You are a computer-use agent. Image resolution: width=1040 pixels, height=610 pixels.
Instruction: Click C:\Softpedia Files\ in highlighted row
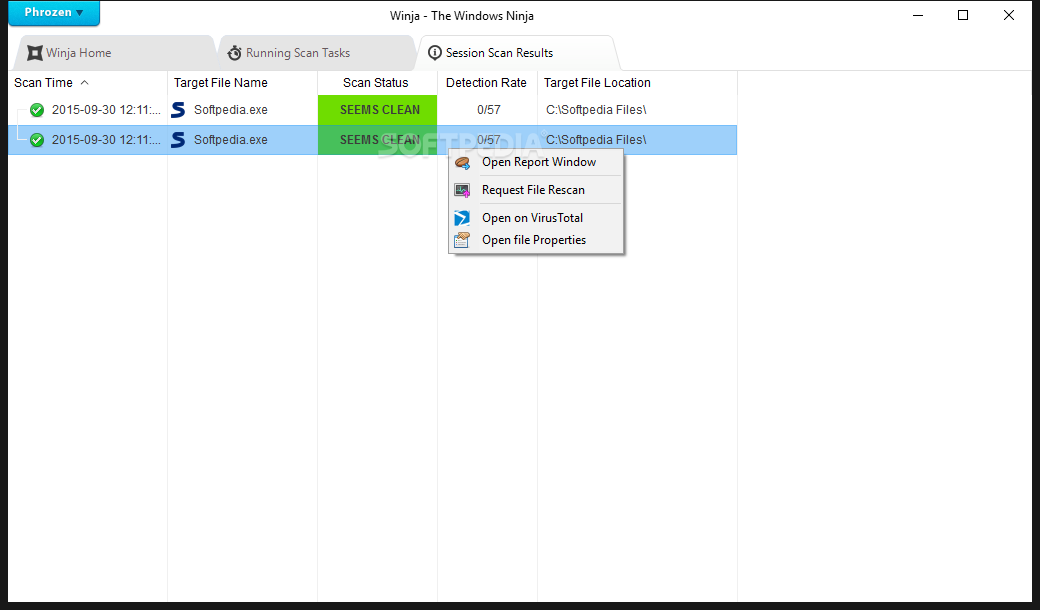pyautogui.click(x=596, y=140)
